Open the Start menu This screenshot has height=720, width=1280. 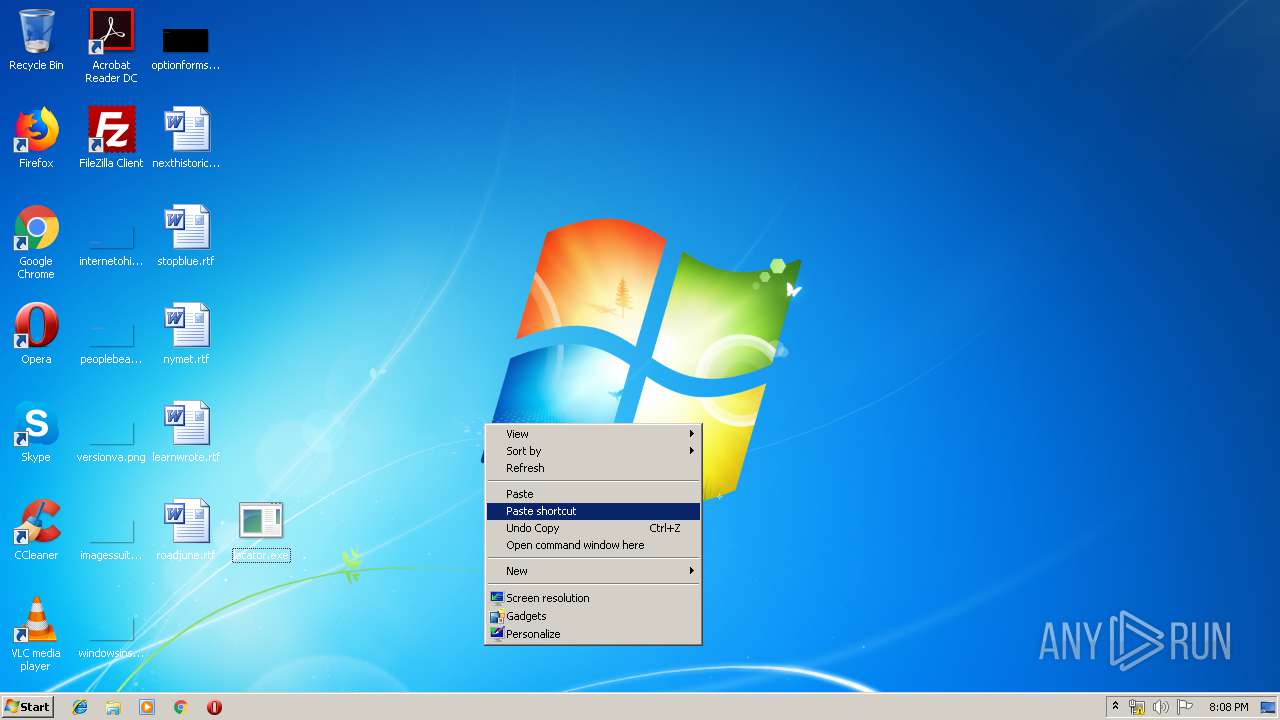pyautogui.click(x=27, y=707)
